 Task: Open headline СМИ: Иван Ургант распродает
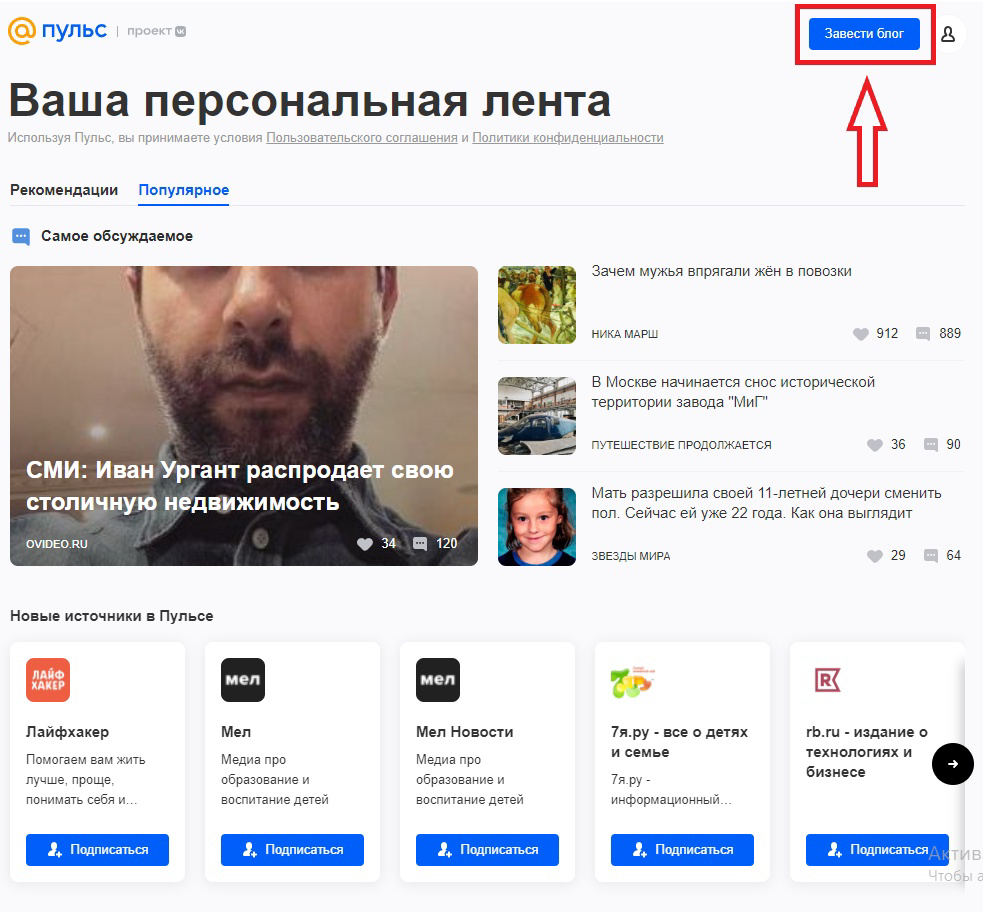pos(239,486)
